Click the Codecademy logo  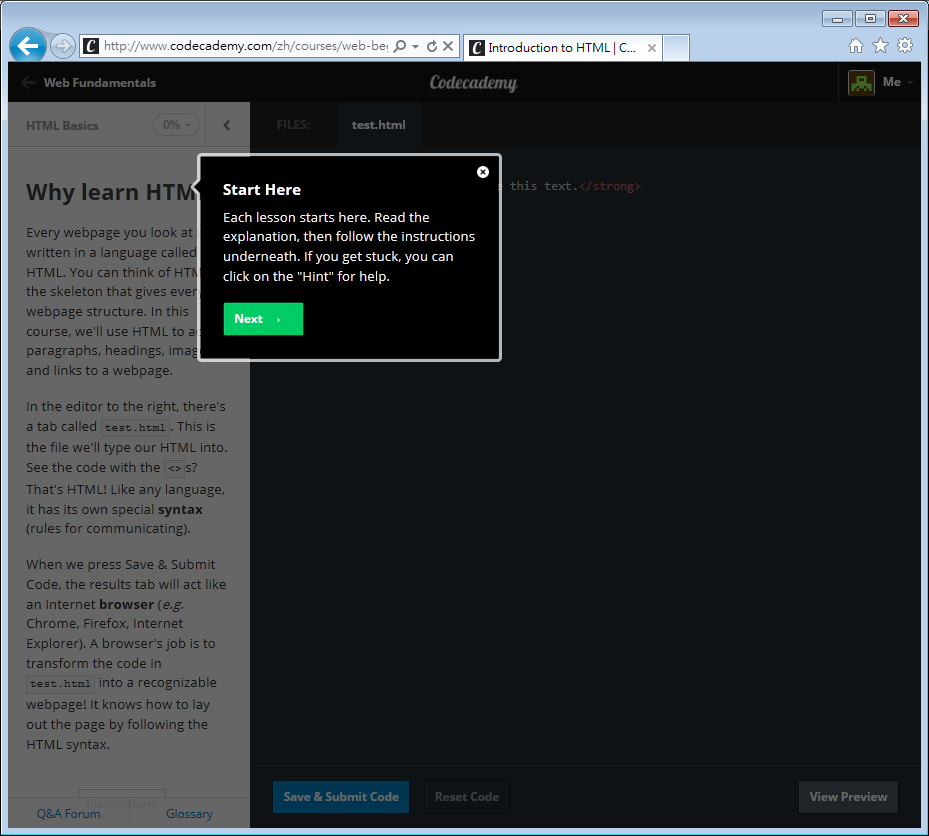[x=473, y=83]
